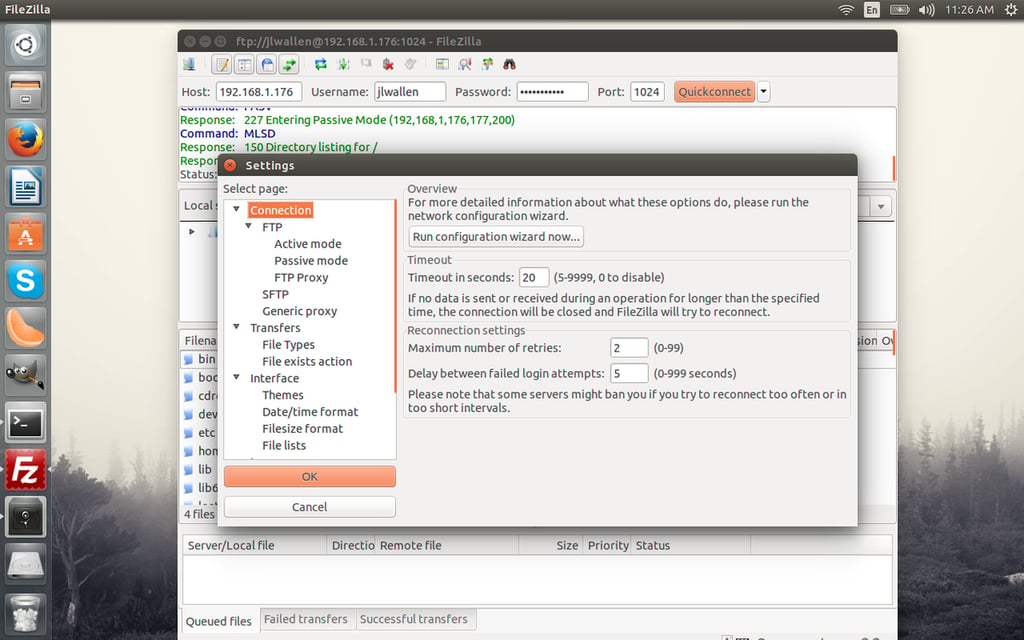1024x640 pixels.
Task: Click the Host input field
Action: coord(259,91)
